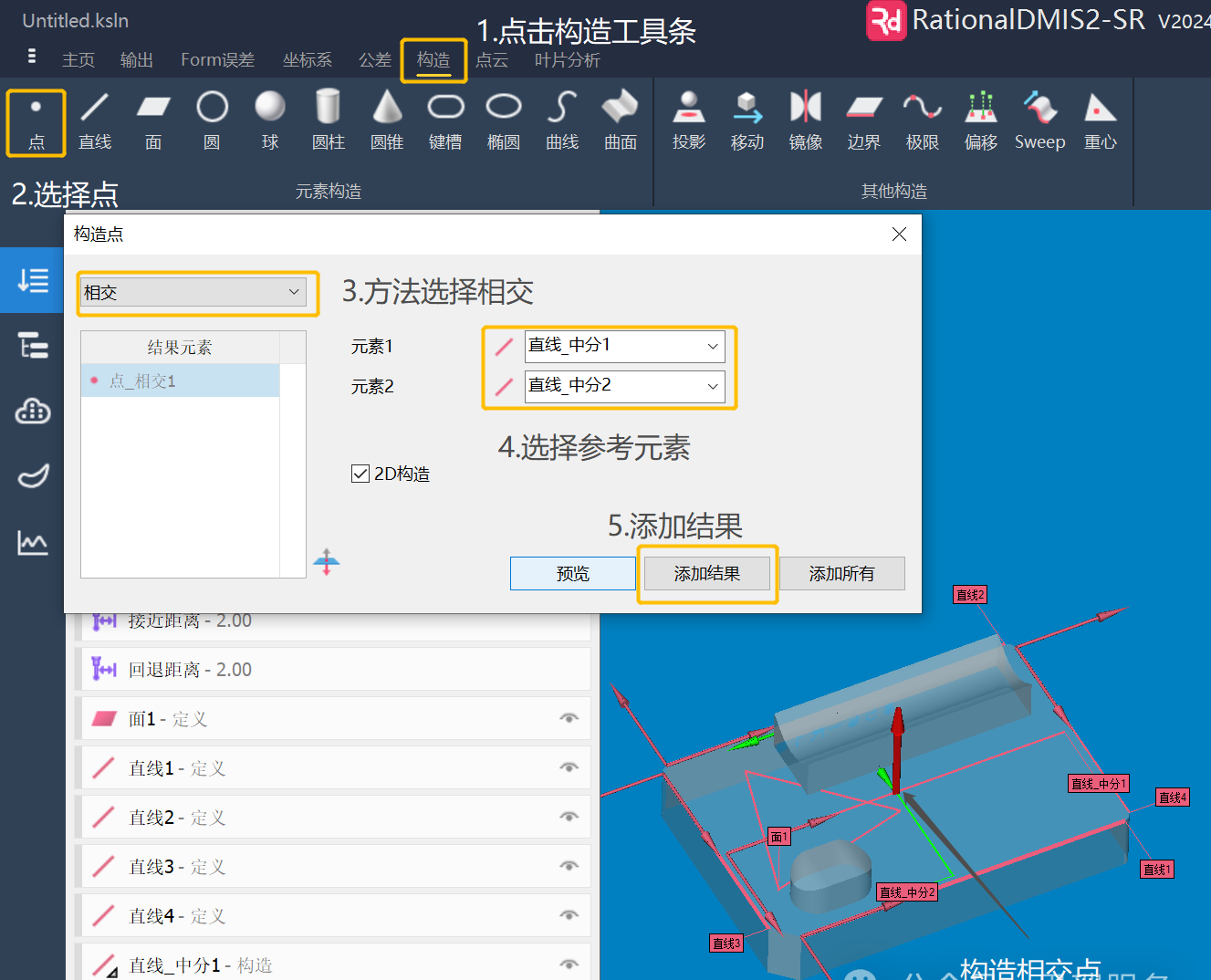Click the 预览 button in the dialog
Screen dimensions: 1211x980
pos(573,573)
